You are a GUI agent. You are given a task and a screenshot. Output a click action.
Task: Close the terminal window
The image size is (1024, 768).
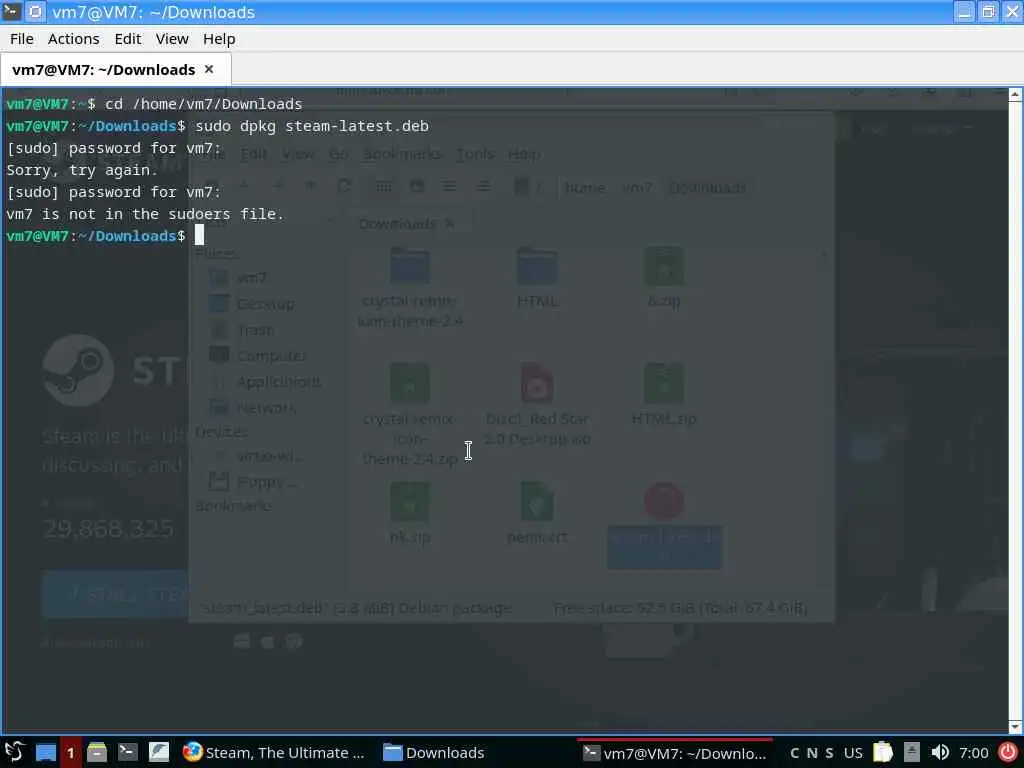tap(1012, 11)
